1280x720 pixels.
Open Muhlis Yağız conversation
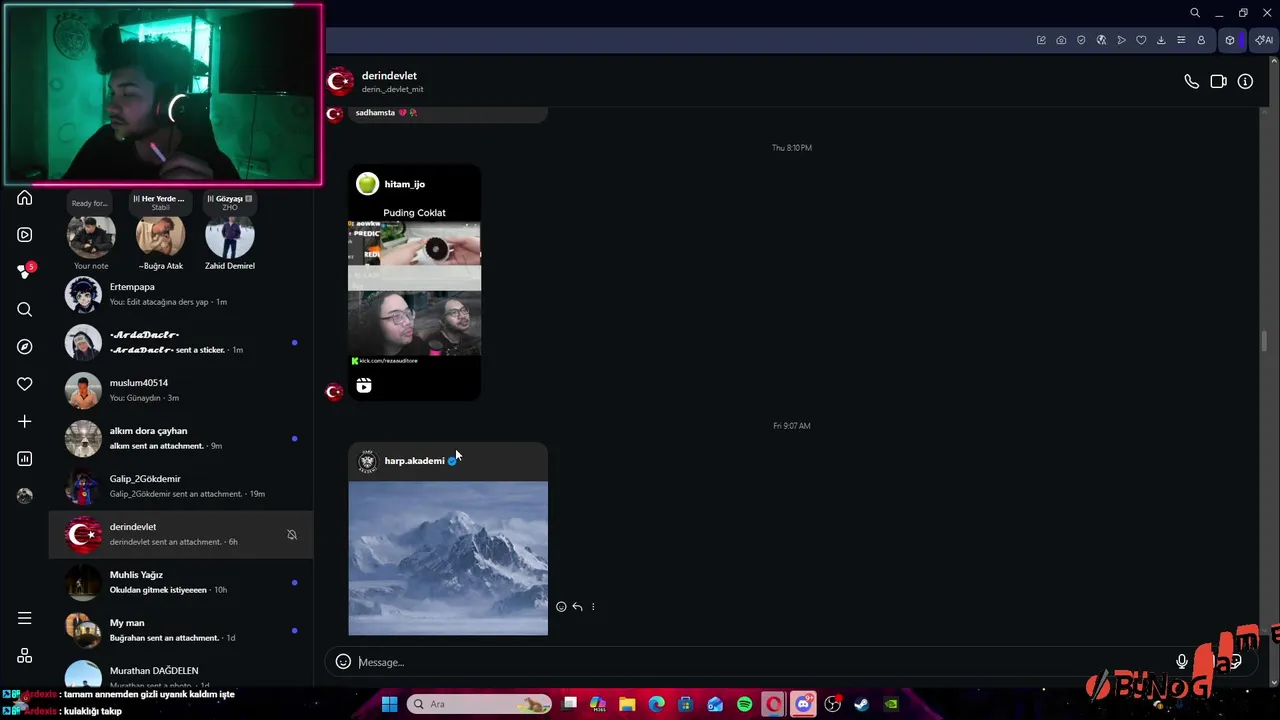181,582
